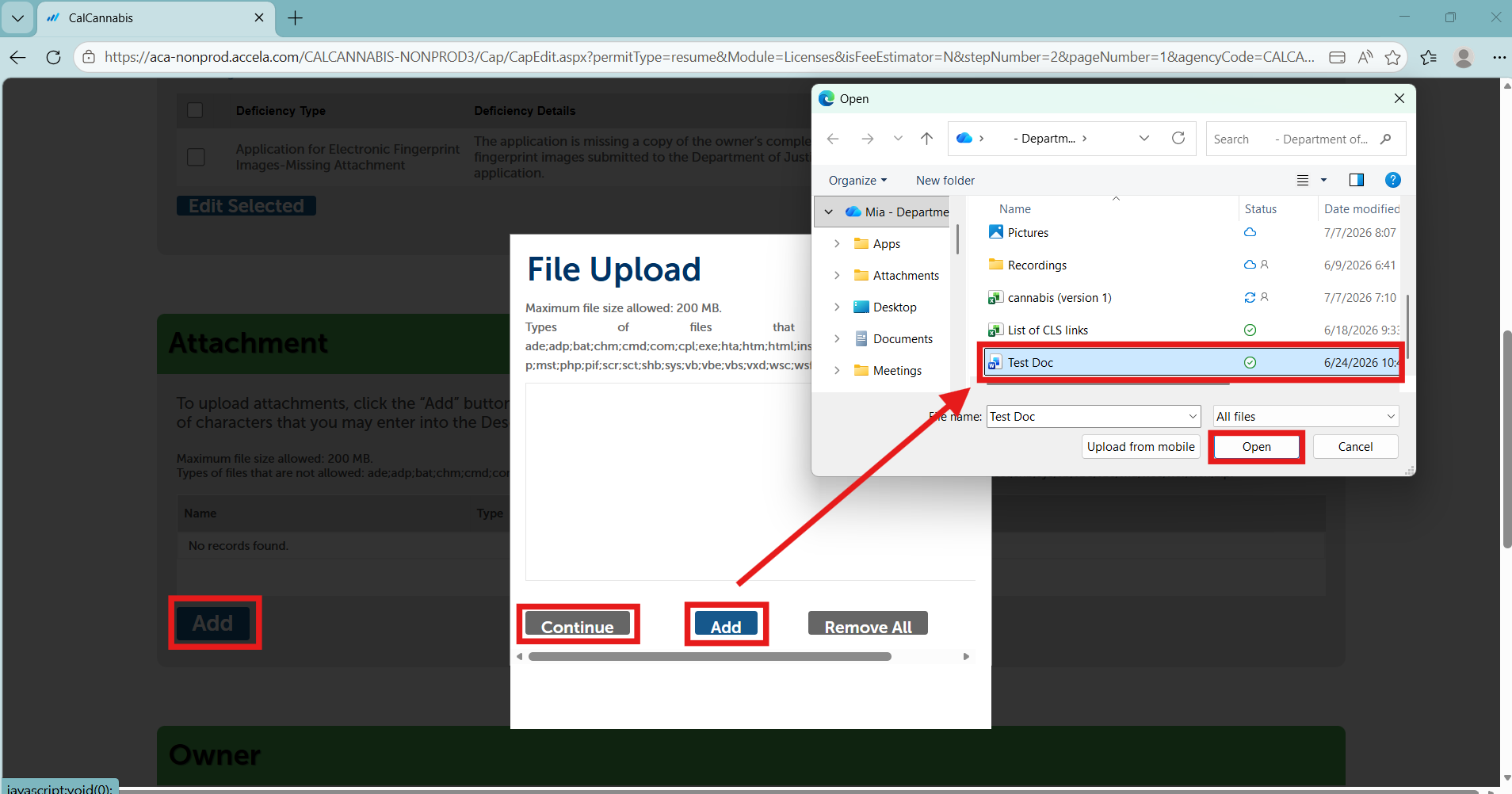This screenshot has height=794, width=1512.
Task: Expand the Attachments folder in tree
Action: (x=837, y=275)
